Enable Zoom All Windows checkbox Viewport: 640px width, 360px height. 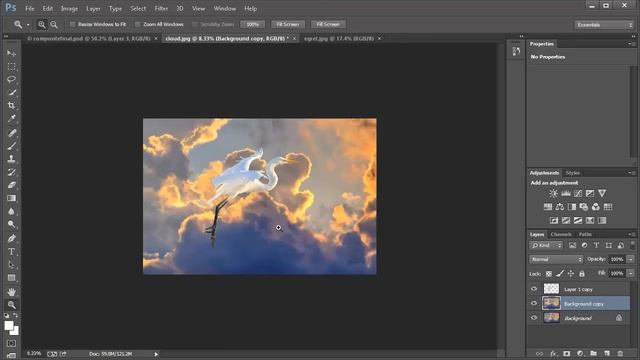(x=138, y=24)
